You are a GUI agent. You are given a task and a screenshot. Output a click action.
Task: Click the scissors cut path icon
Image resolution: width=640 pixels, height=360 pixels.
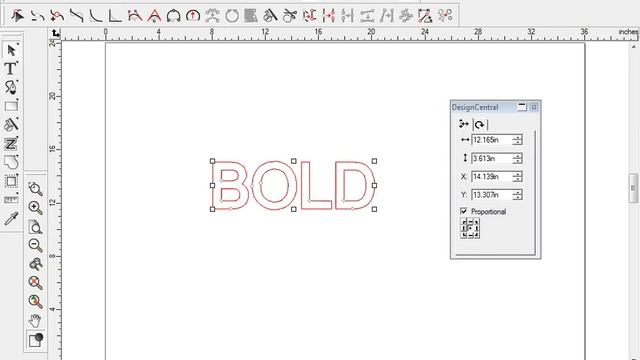pyautogui.click(x=289, y=16)
